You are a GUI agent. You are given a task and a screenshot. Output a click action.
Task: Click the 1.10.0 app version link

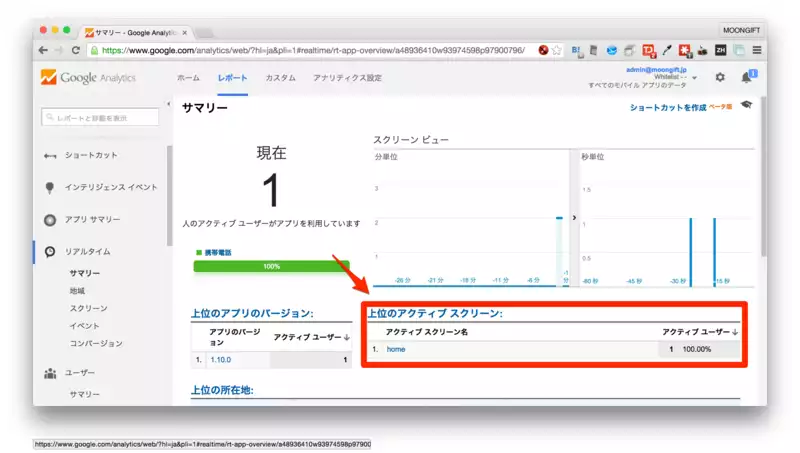click(220, 360)
